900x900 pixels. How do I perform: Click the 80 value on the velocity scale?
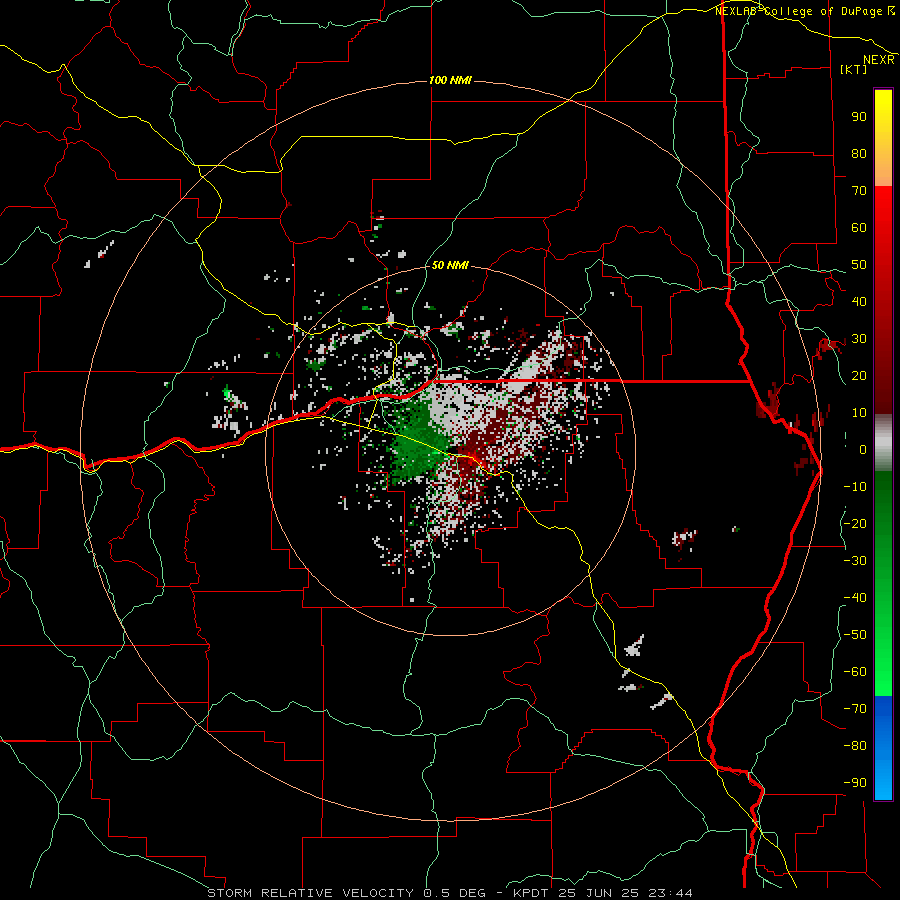859,154
